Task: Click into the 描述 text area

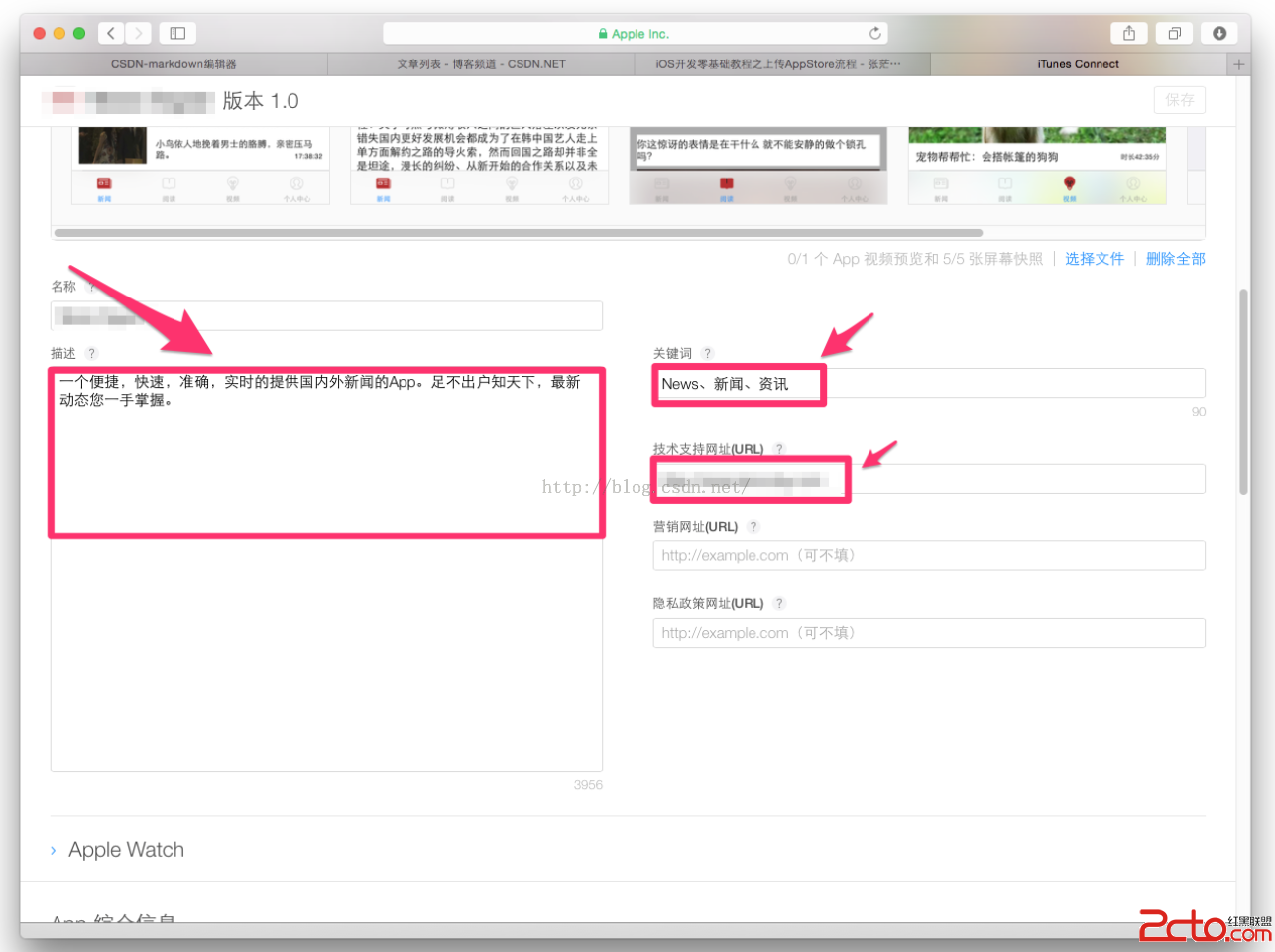Action: tap(326, 569)
